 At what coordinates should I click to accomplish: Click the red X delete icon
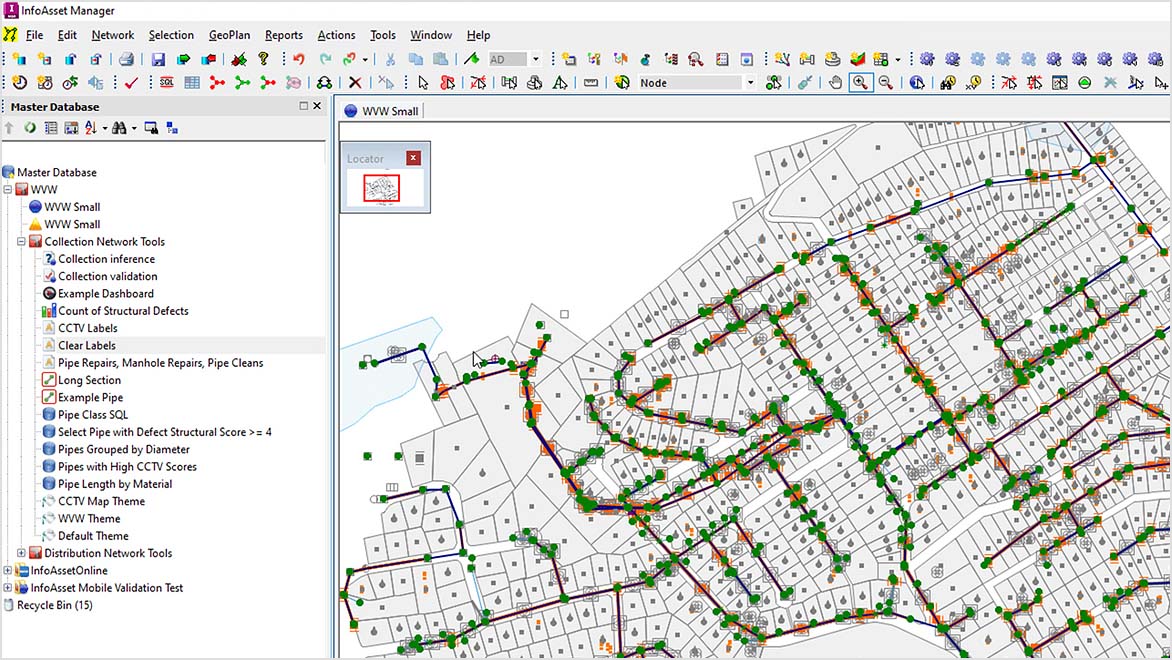pos(355,83)
